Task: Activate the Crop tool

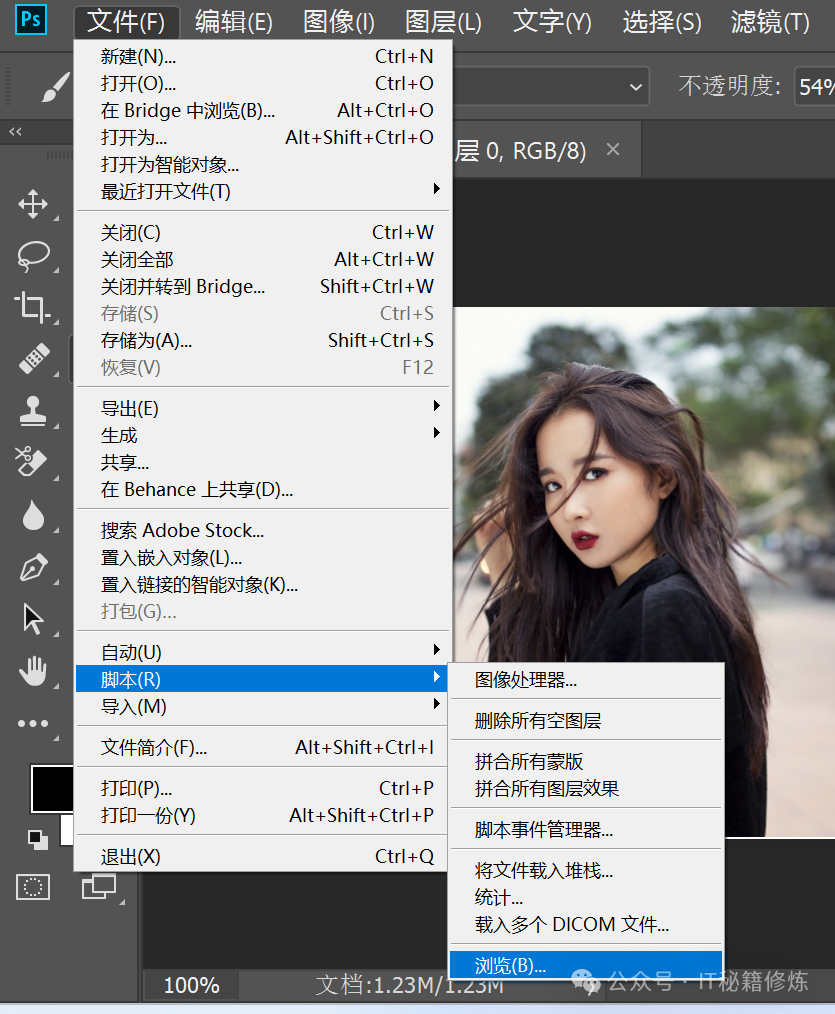Action: pyautogui.click(x=33, y=309)
